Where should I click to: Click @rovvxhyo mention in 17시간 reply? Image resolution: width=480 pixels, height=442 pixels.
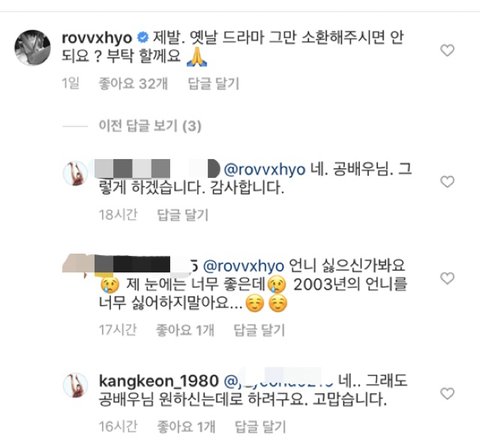(x=244, y=266)
